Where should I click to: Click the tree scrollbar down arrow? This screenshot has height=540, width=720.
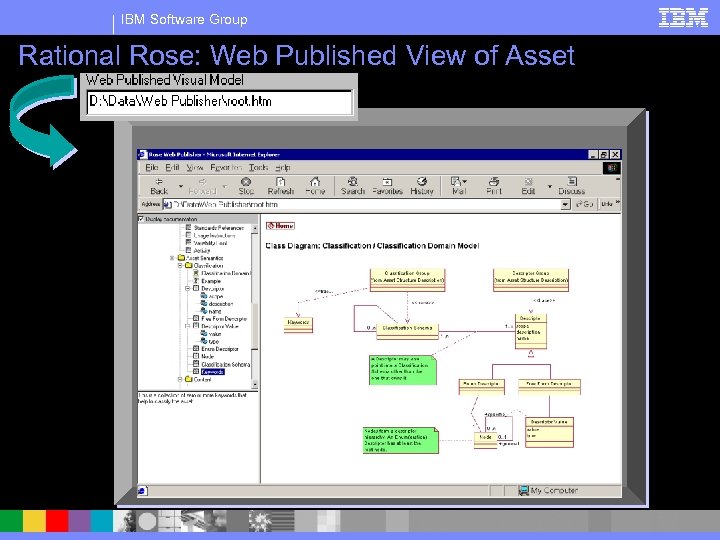255,384
